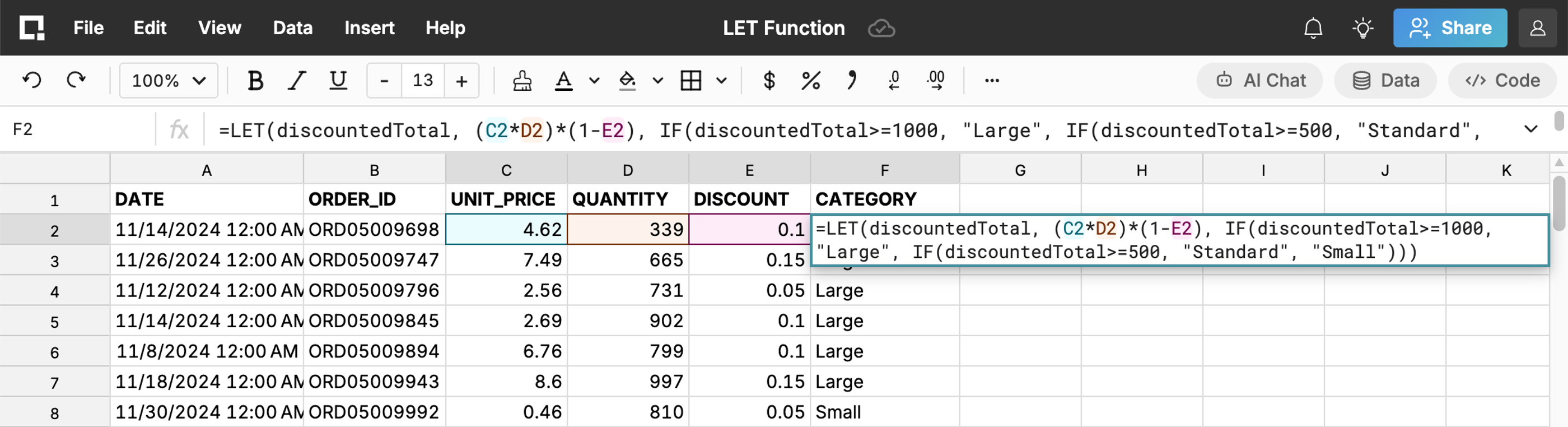The image size is (1568, 427).
Task: Open the 100% zoom dropdown
Action: (169, 80)
